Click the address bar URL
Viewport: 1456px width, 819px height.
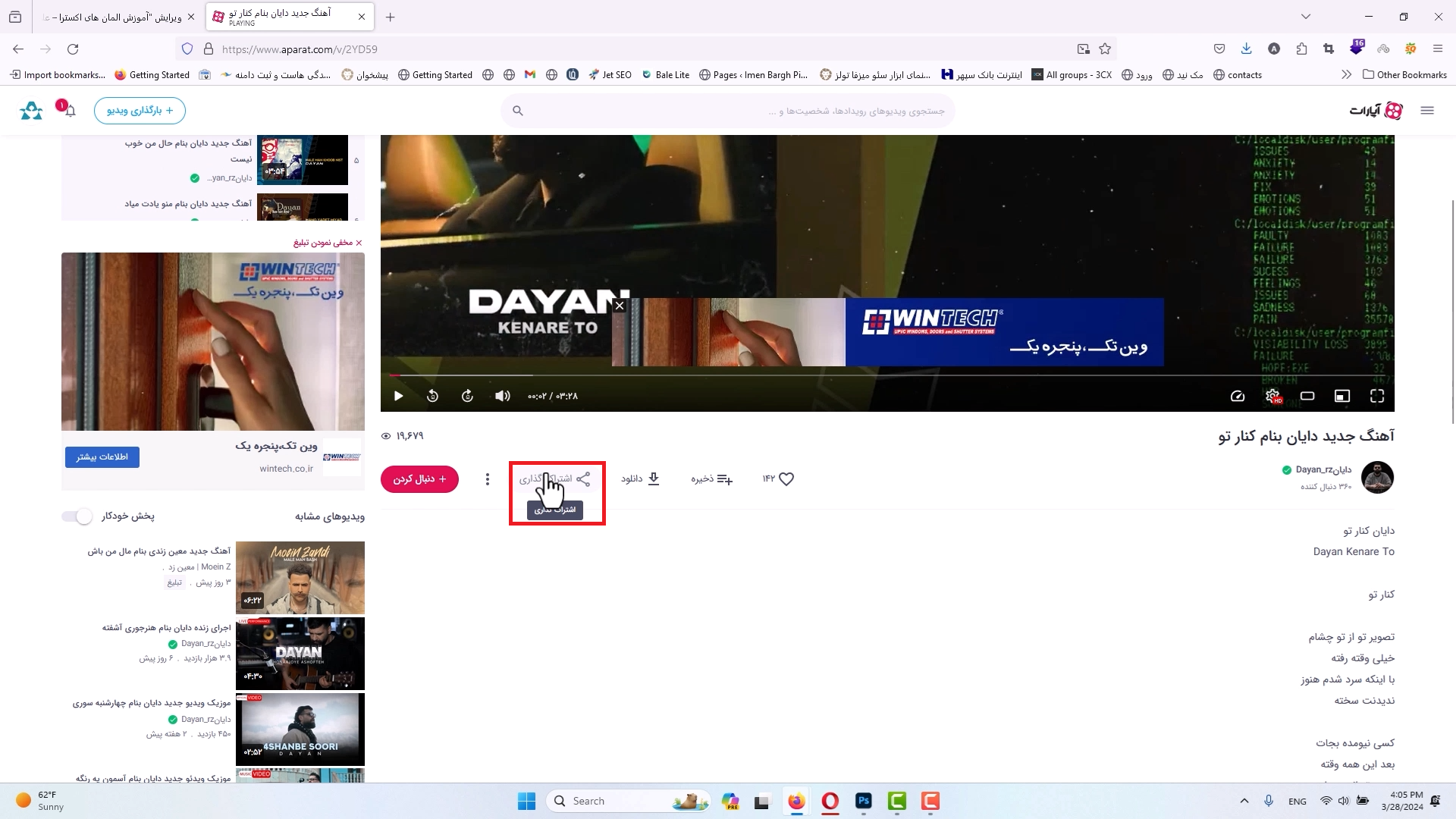[x=300, y=49]
